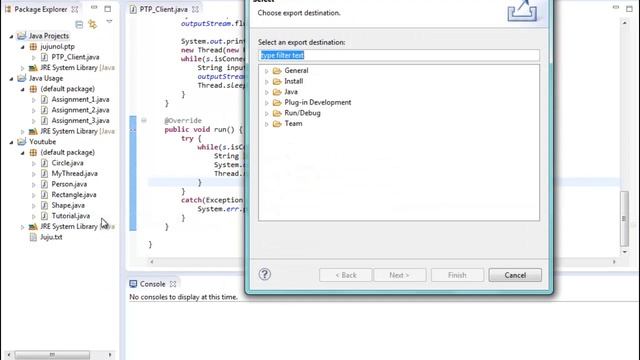Collapse the Java Projects project

point(11,36)
